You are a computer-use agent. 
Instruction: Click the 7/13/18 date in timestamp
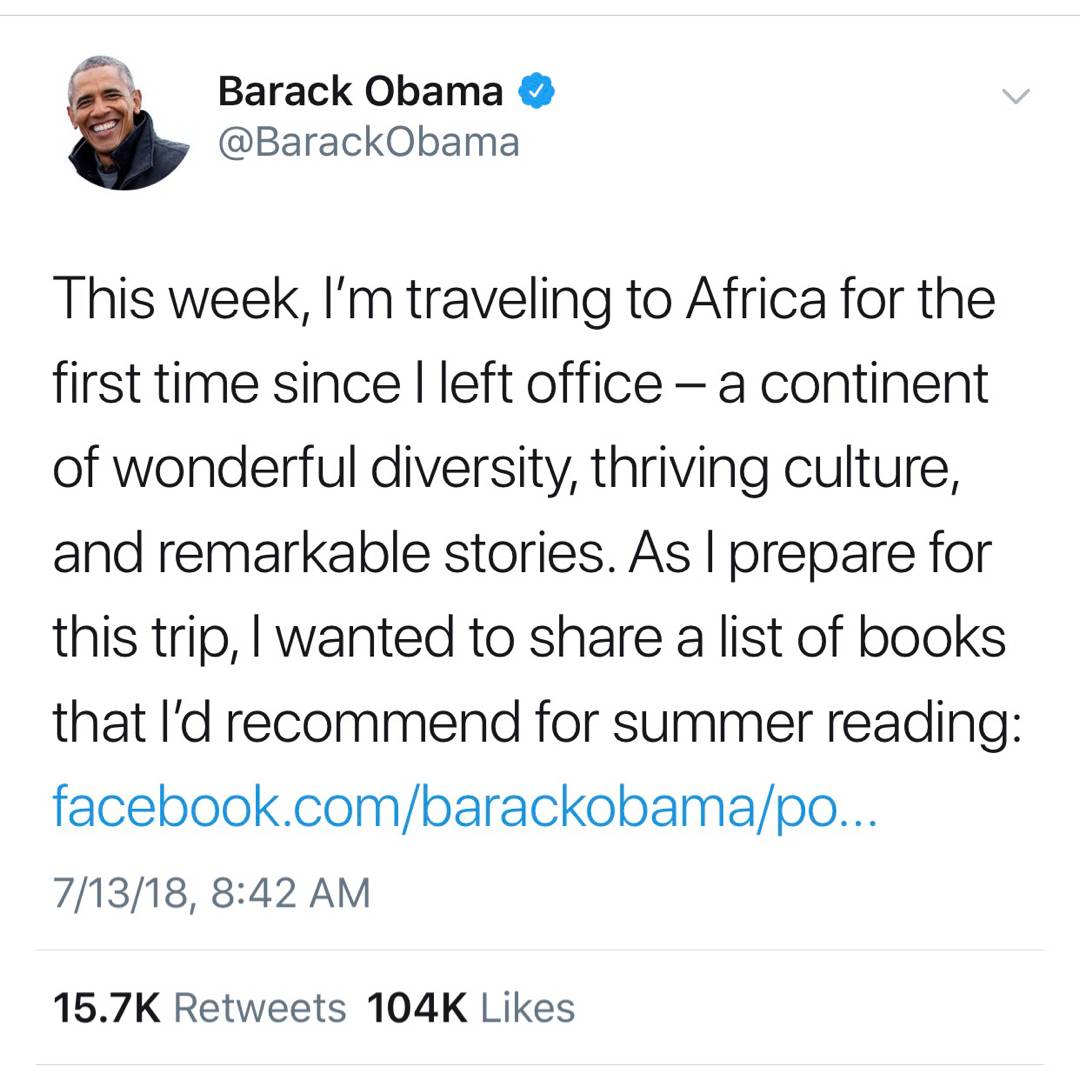click(119, 892)
